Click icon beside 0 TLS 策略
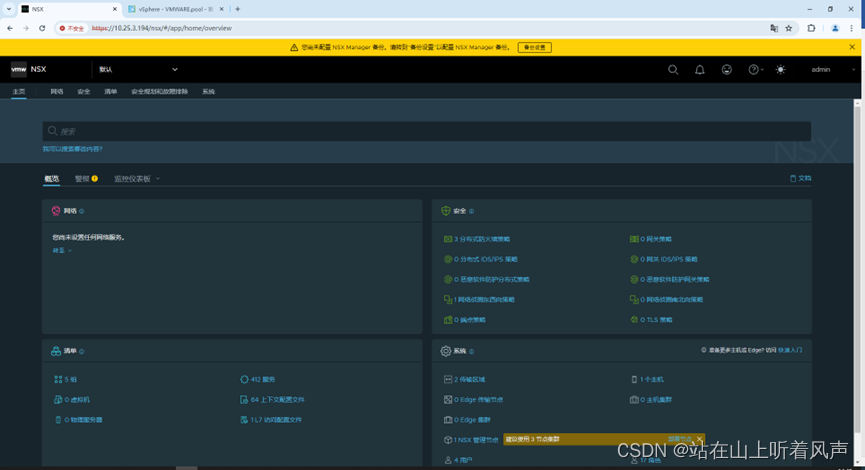The height and width of the screenshot is (470, 865). coord(634,320)
